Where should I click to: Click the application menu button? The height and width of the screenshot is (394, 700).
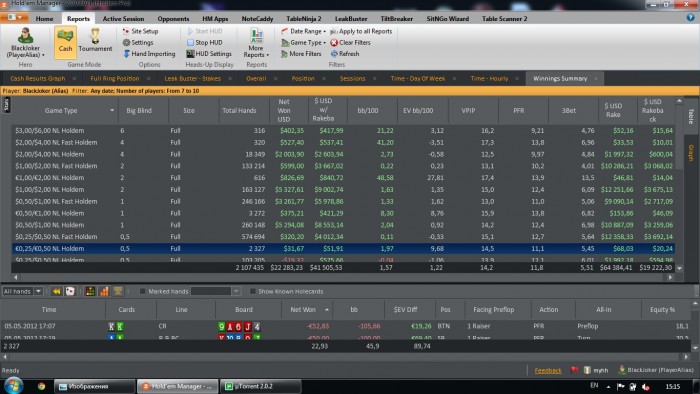pos(14,17)
